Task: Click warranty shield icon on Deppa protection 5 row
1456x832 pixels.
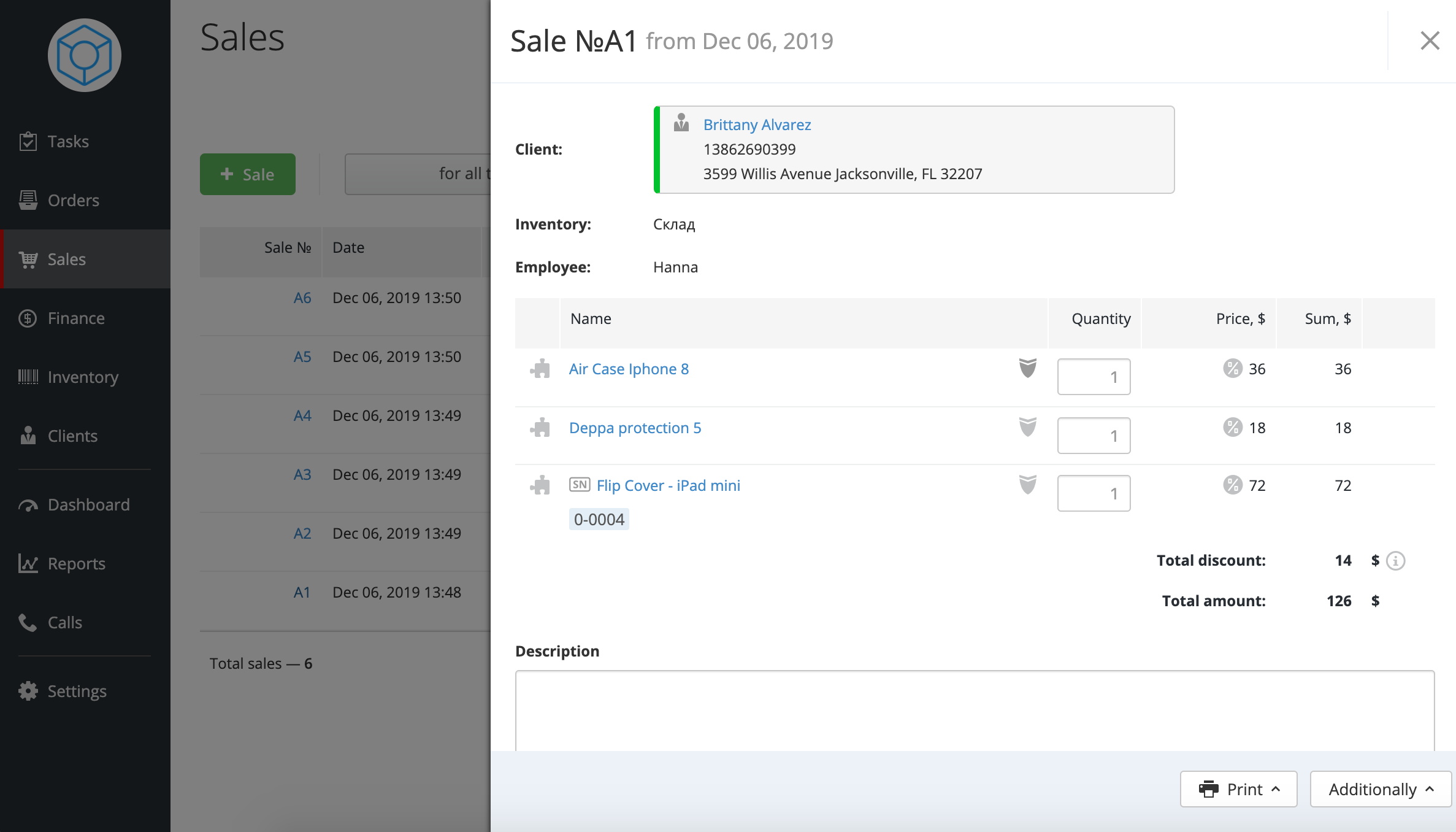Action: 1028,427
